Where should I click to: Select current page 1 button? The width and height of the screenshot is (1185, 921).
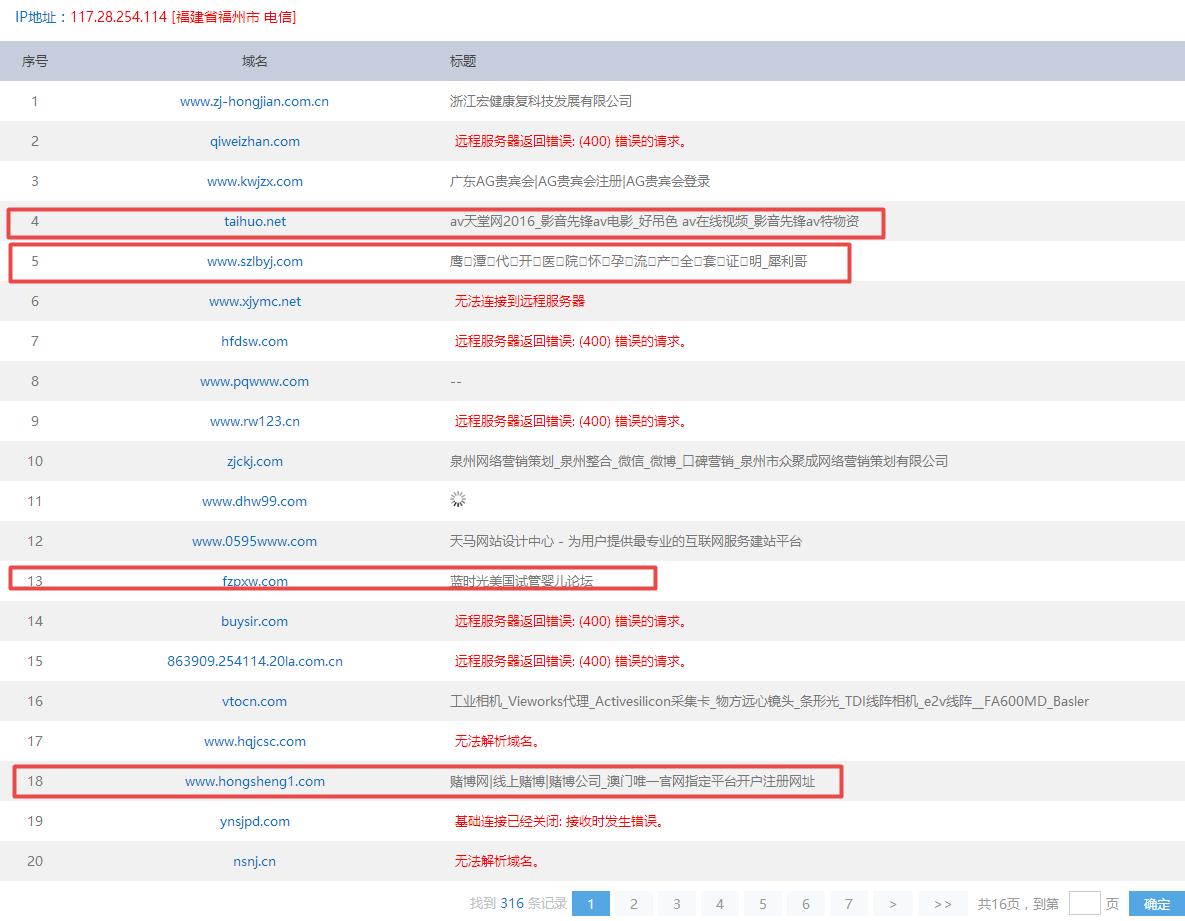pyautogui.click(x=590, y=904)
